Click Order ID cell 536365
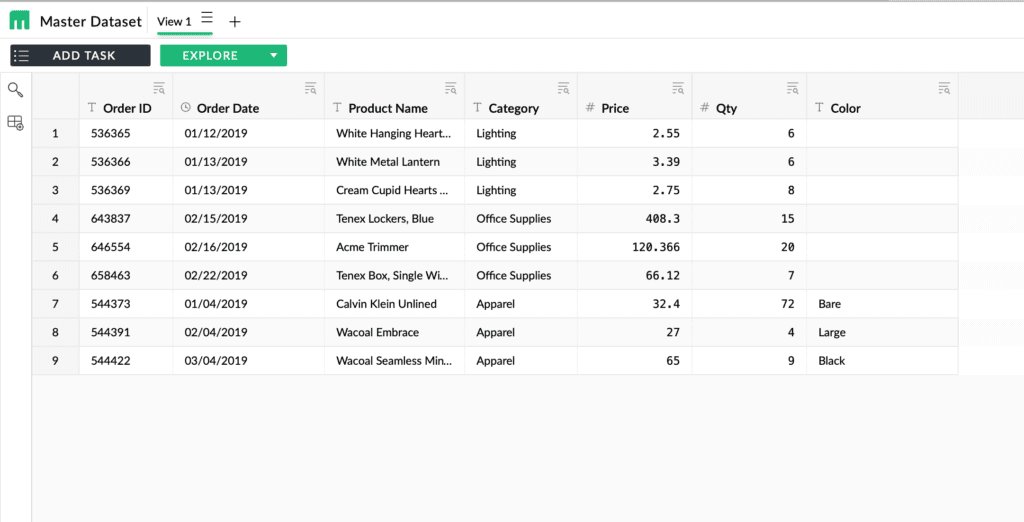Viewport: 1024px width, 522px height. point(126,133)
